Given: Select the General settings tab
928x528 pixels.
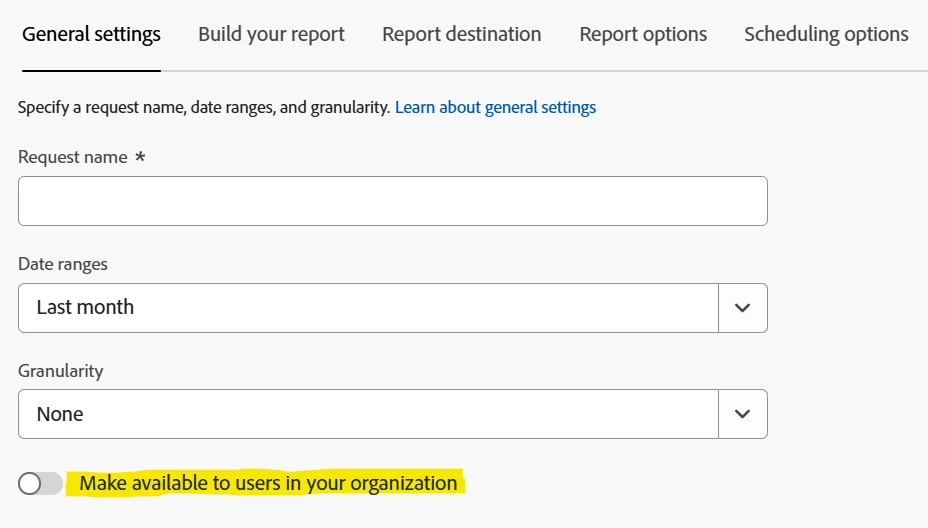Looking at the screenshot, I should 91,34.
